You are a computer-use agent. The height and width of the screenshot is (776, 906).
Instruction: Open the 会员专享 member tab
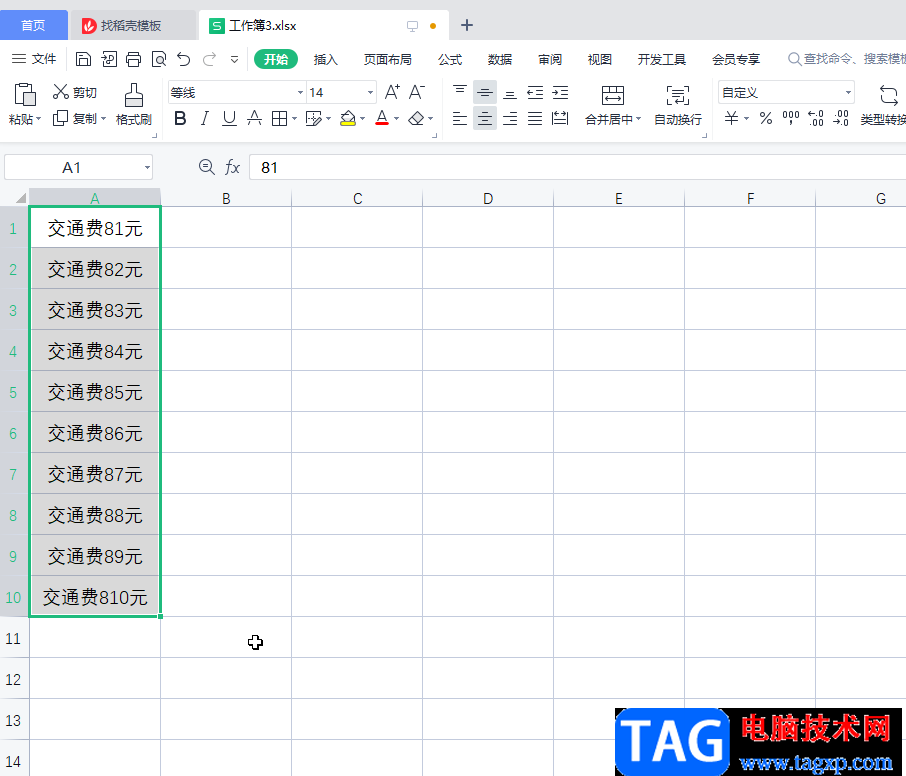736,59
